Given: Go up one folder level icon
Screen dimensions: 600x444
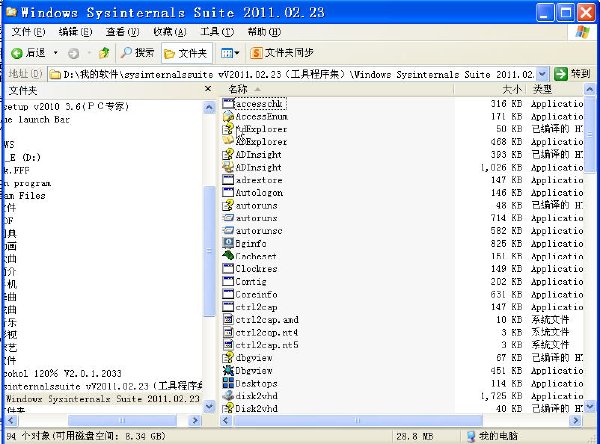Looking at the screenshot, I should tap(104, 53).
